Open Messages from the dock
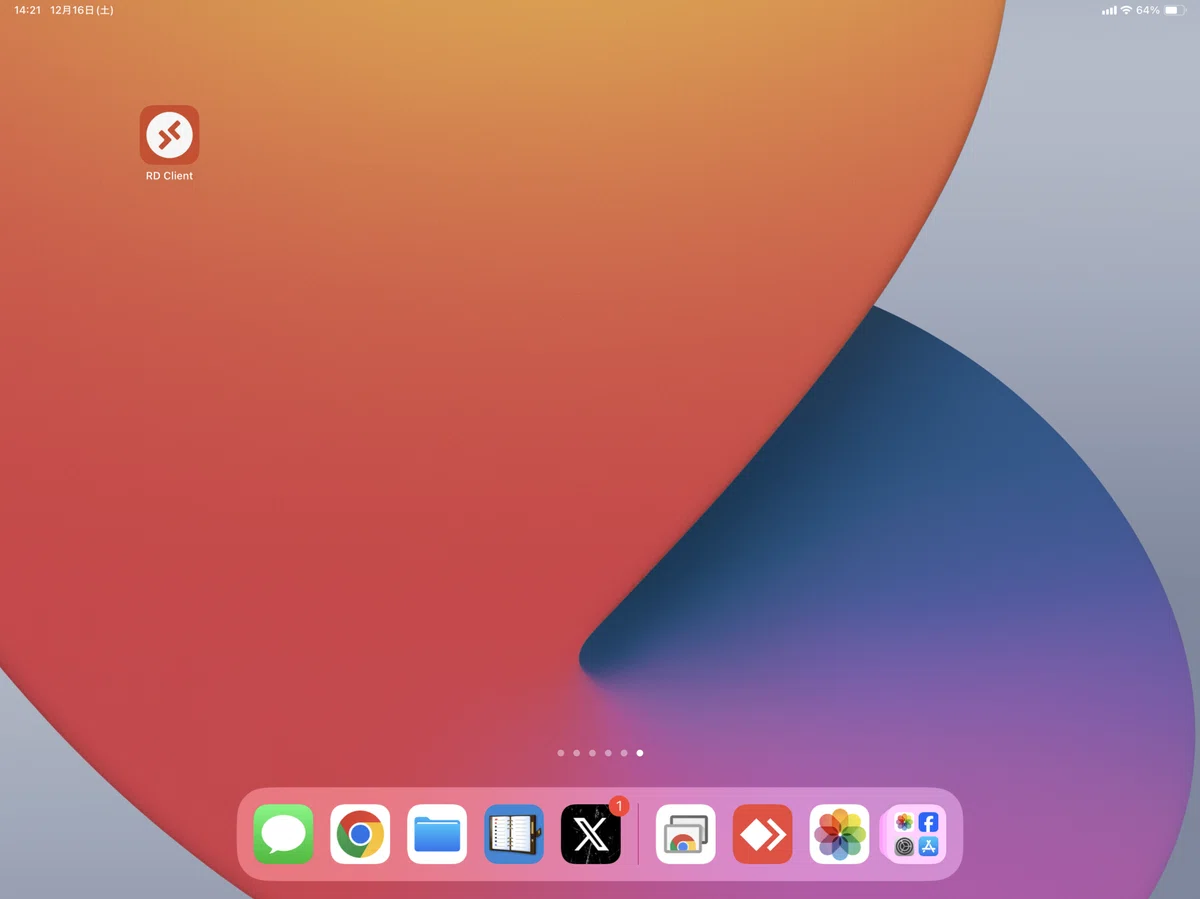 point(283,834)
